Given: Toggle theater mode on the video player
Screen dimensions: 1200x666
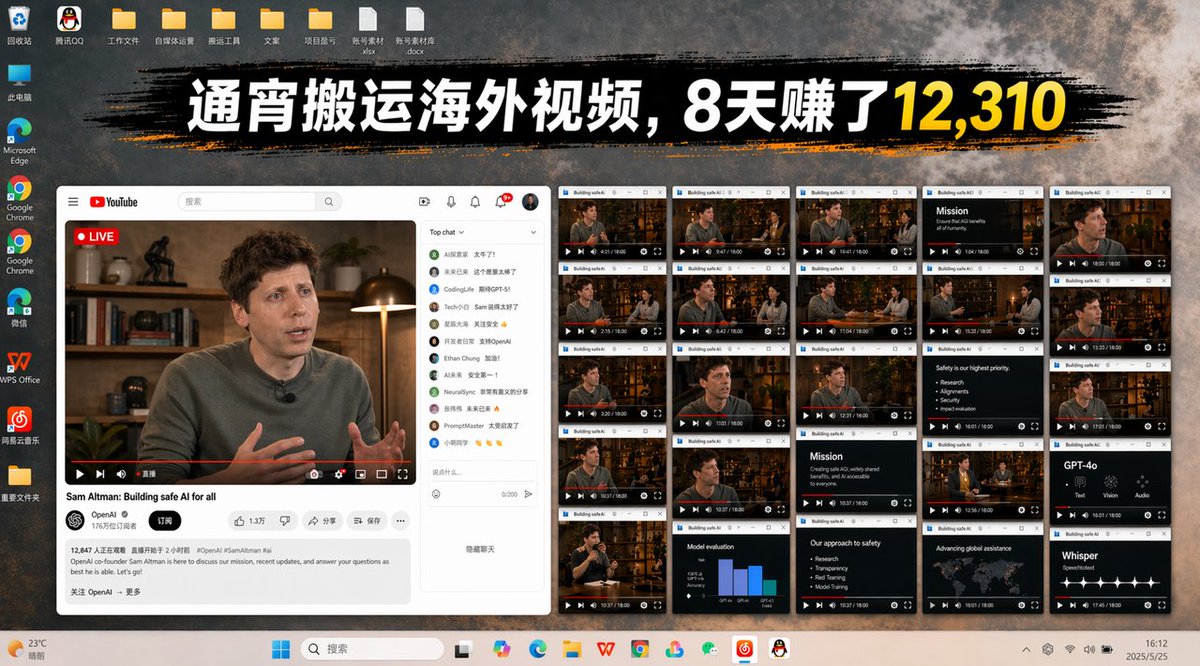Looking at the screenshot, I should coord(381,474).
